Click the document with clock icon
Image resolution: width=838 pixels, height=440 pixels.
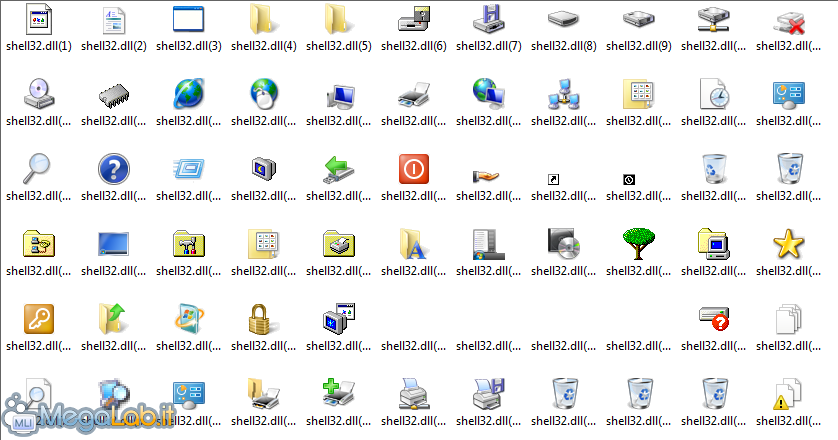pyautogui.click(x=715, y=94)
